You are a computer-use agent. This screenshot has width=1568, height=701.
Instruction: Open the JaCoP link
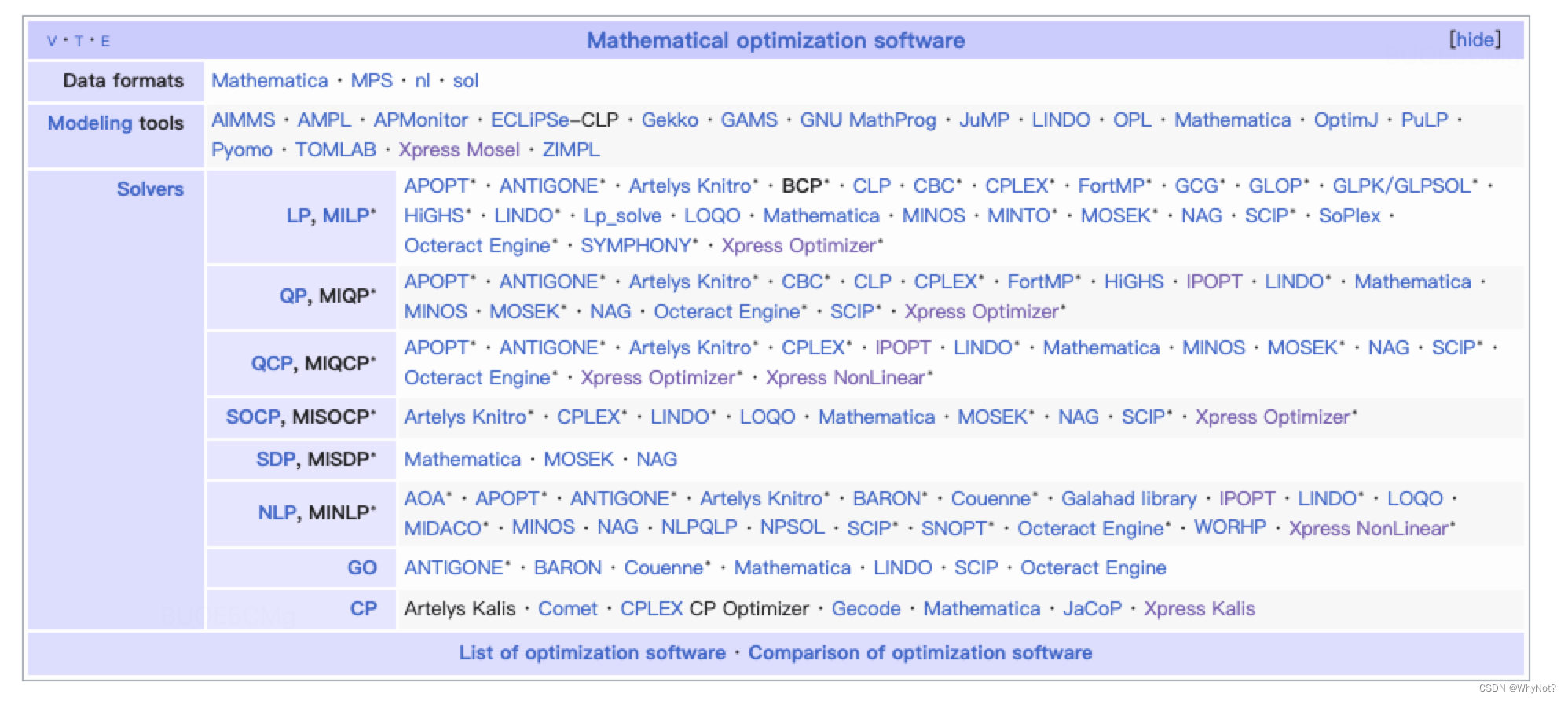1092,609
